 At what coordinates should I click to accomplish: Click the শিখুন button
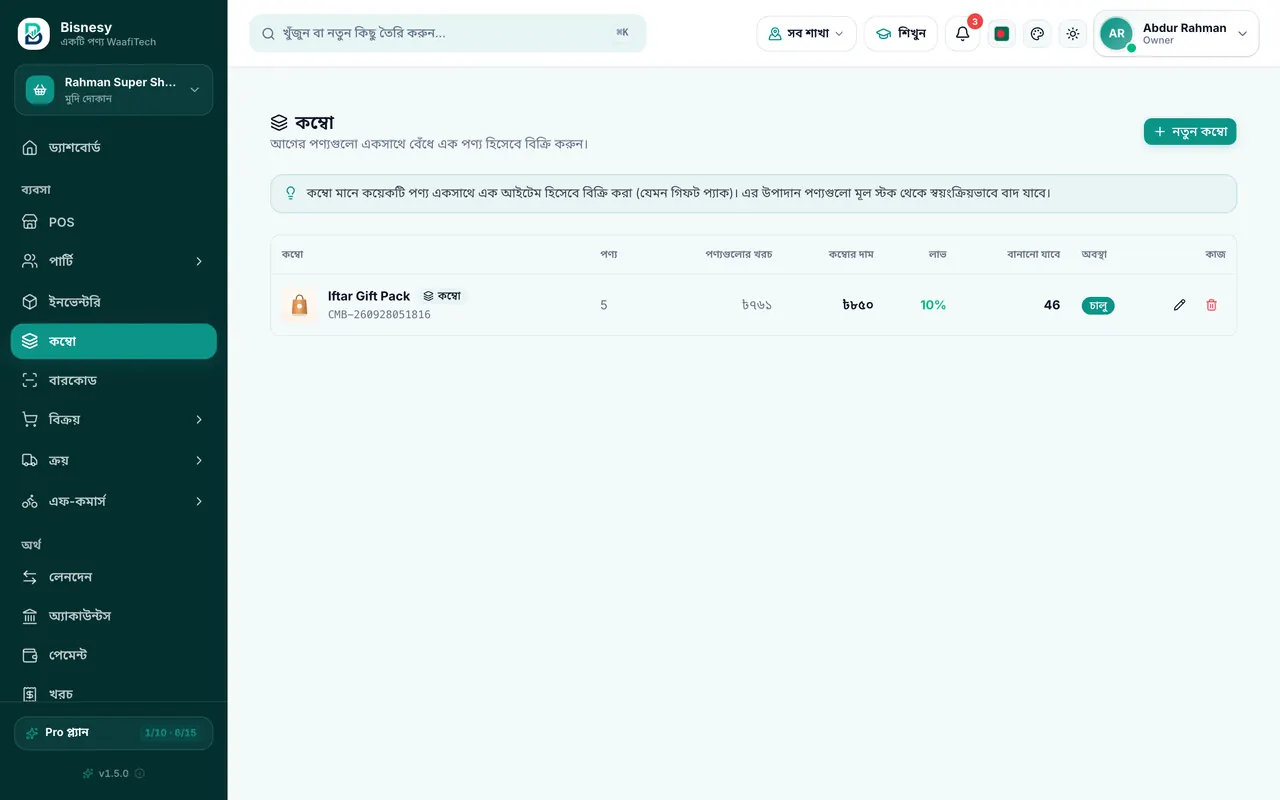901,33
